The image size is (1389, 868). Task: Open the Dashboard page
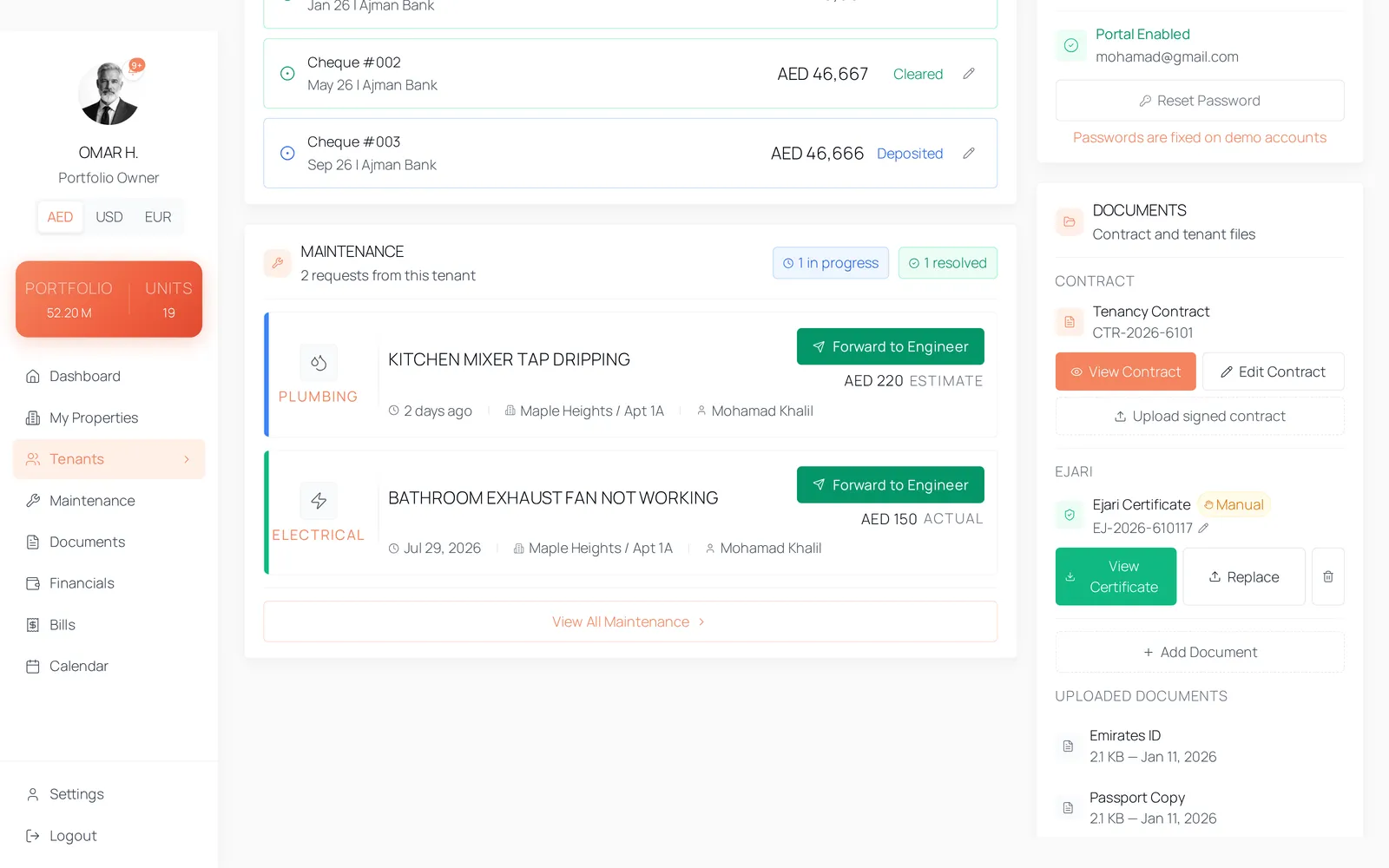tap(109, 376)
